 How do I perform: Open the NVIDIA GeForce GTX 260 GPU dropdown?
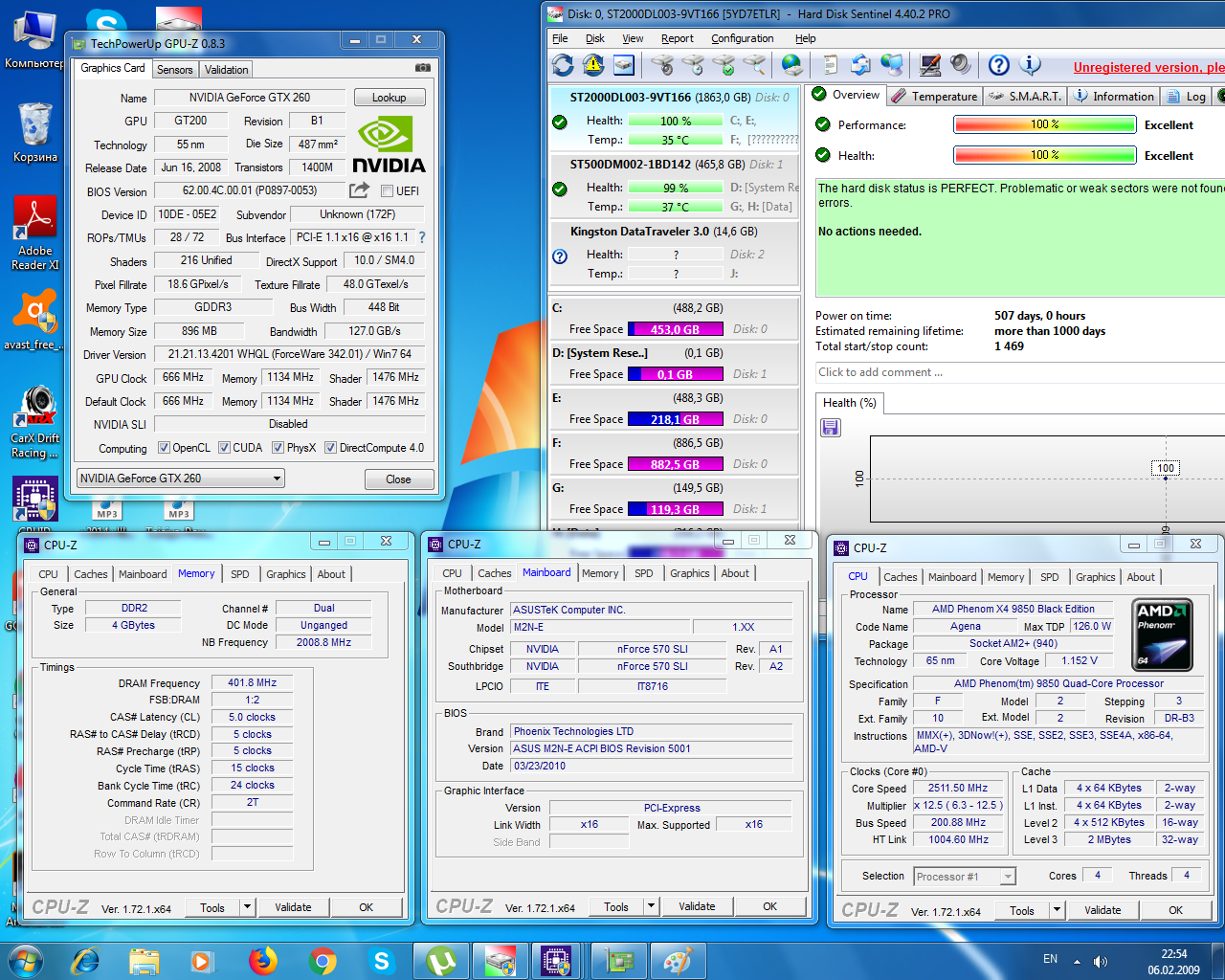click(x=181, y=479)
